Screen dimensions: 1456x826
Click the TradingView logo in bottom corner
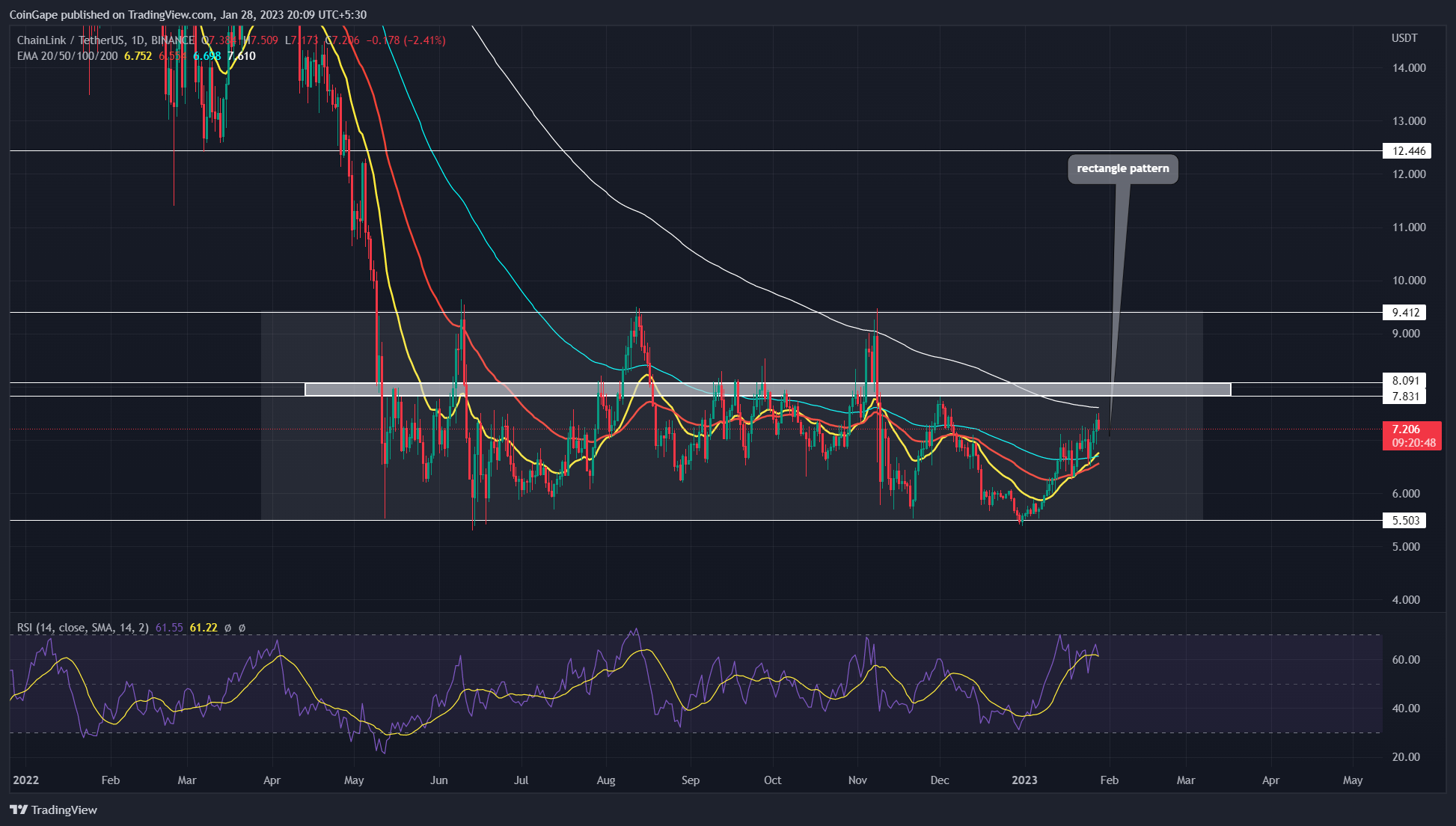(54, 810)
